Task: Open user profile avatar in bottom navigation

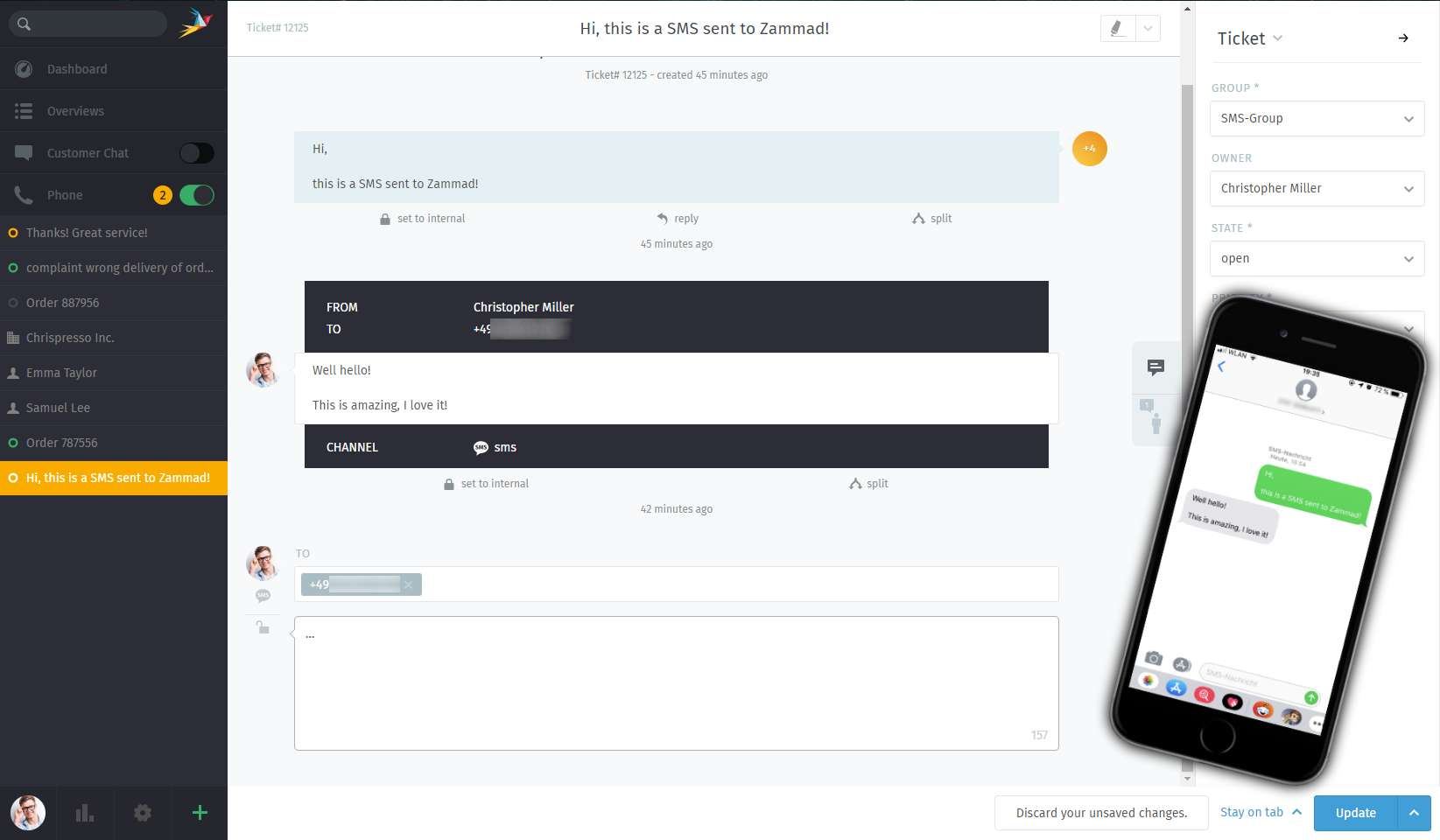Action: coord(28,813)
